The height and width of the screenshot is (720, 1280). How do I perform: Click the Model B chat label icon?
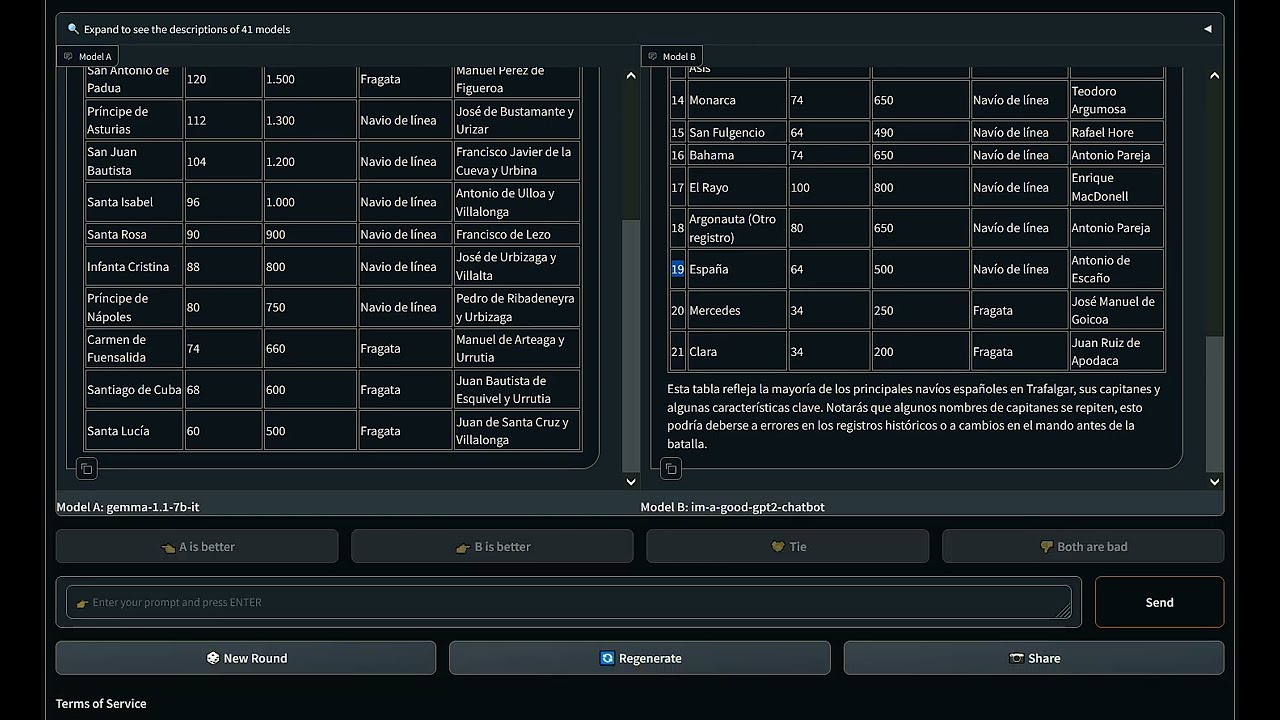(653, 56)
